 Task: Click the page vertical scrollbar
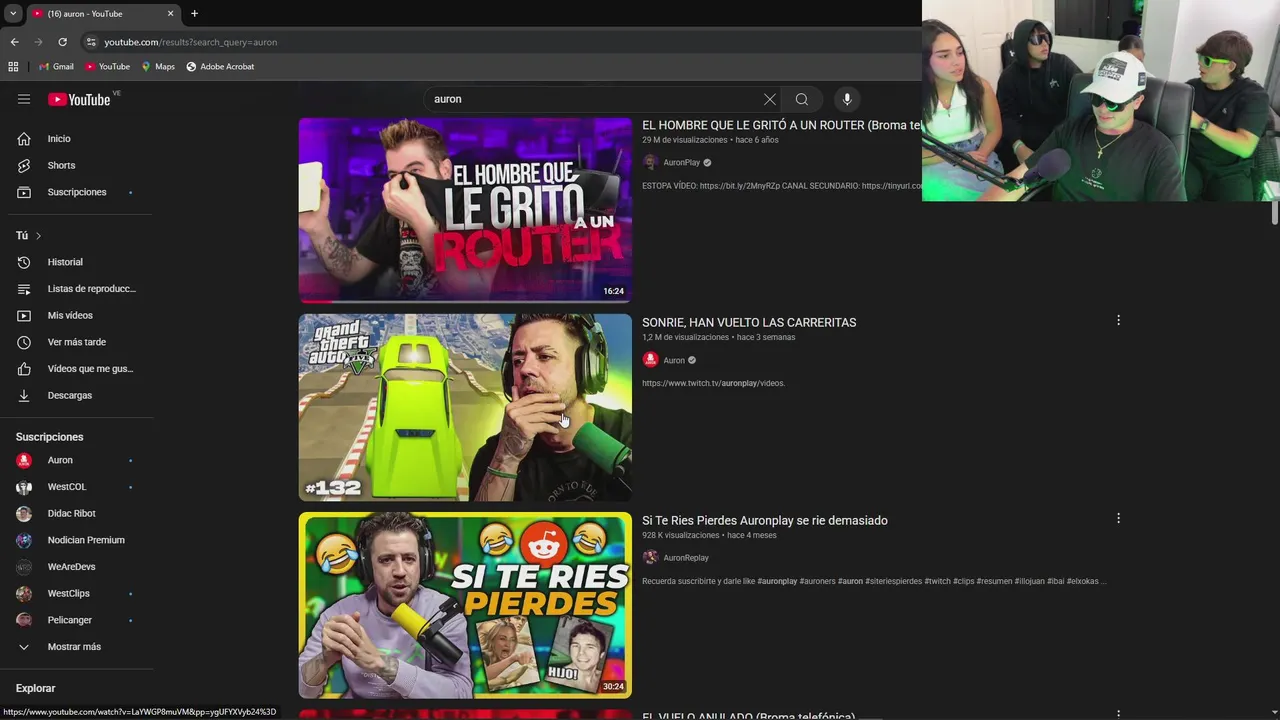click(x=1274, y=213)
